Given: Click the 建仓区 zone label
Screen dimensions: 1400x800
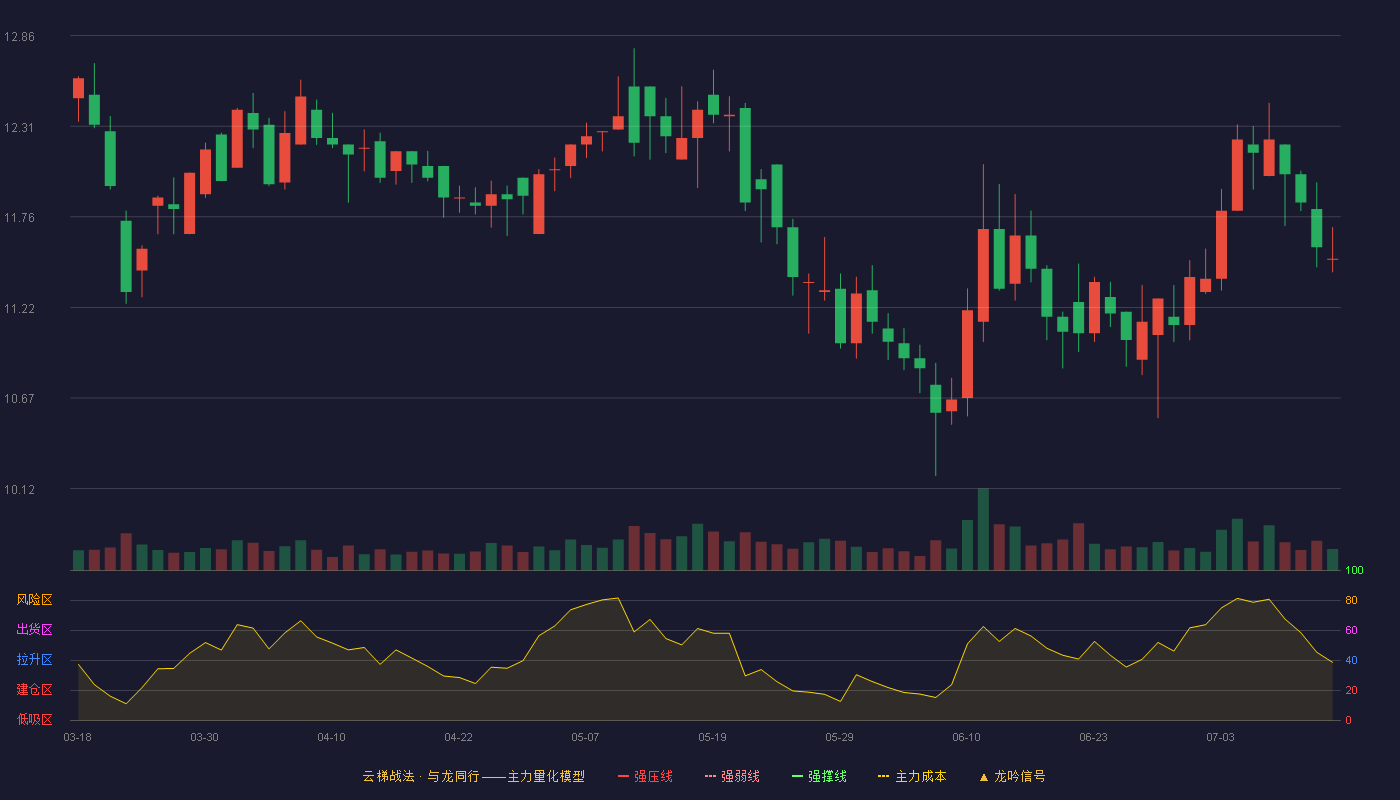Looking at the screenshot, I should (34, 690).
